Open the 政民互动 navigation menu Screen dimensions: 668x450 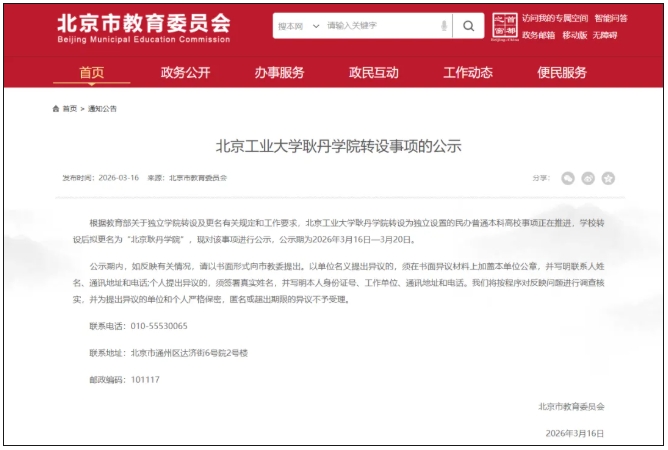pyautogui.click(x=374, y=72)
